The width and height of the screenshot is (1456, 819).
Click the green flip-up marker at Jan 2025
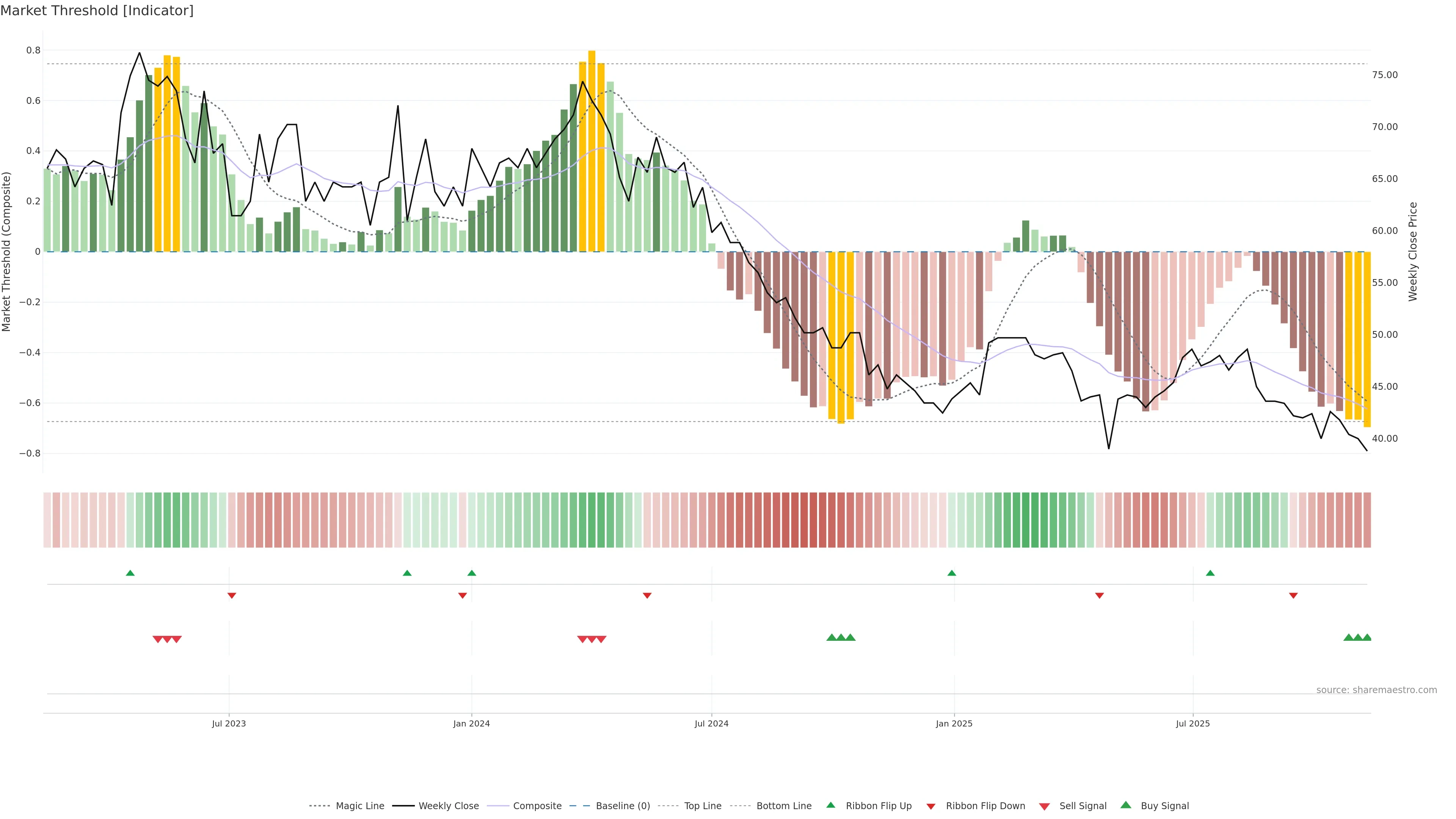point(952,573)
